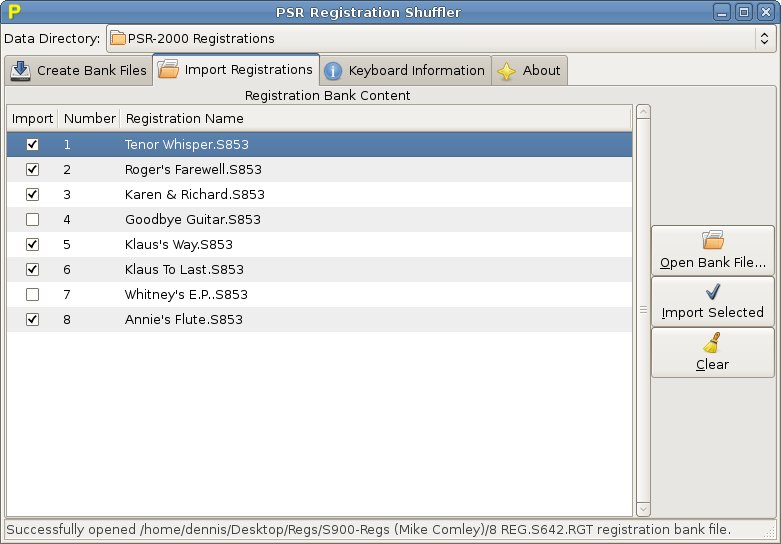Check the import box for Whitney's E.P..S853
781x544 pixels.
pyautogui.click(x=32, y=295)
